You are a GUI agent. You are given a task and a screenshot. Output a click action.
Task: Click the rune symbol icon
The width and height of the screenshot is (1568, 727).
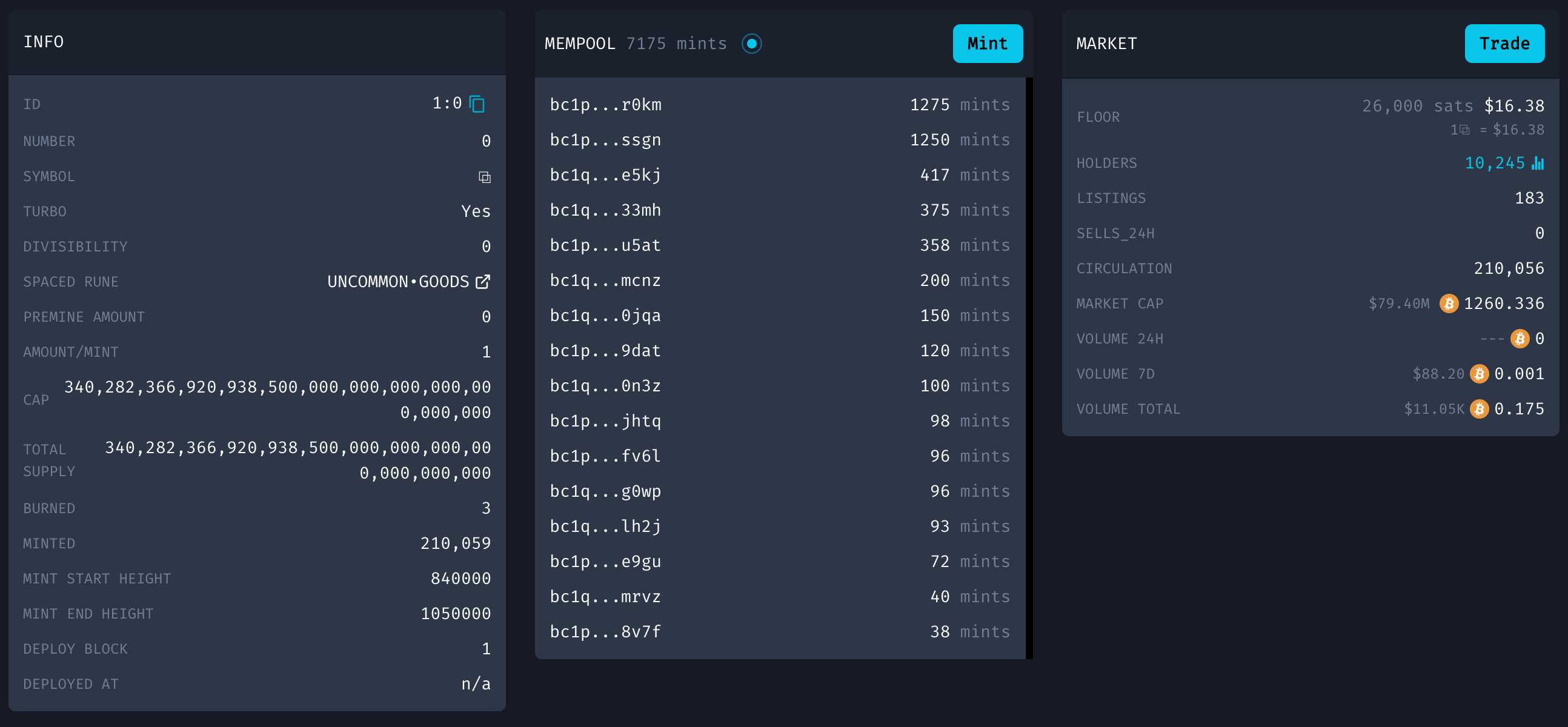[x=485, y=177]
